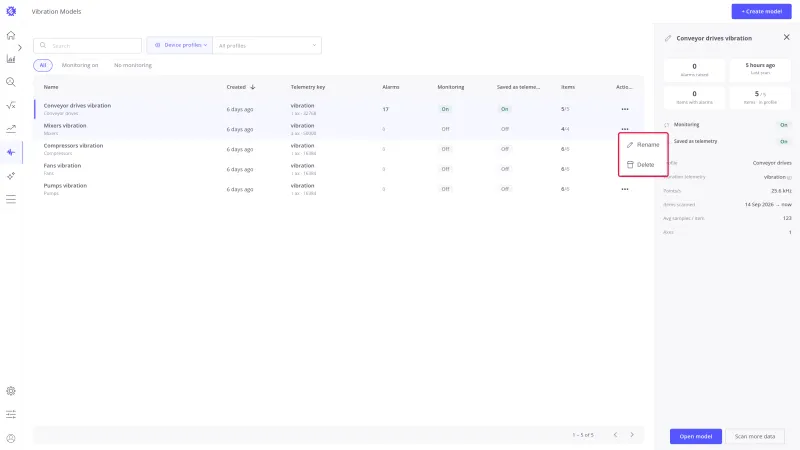Close the Conveyor drives vibration details panel
The width and height of the screenshot is (800, 450).
pos(786,37)
